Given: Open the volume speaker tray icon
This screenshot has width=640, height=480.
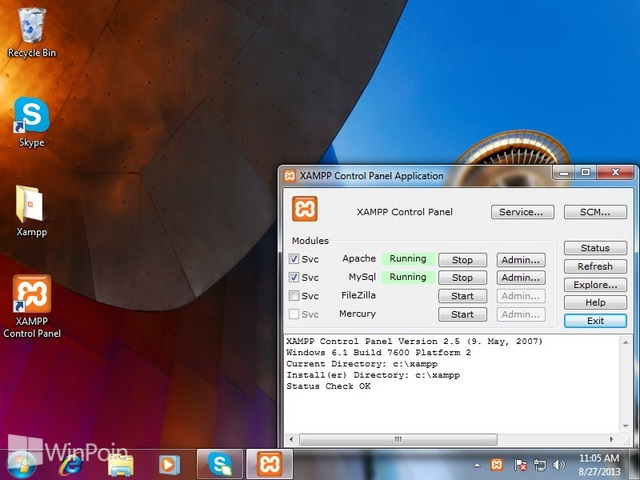Looking at the screenshot, I should pyautogui.click(x=559, y=464).
